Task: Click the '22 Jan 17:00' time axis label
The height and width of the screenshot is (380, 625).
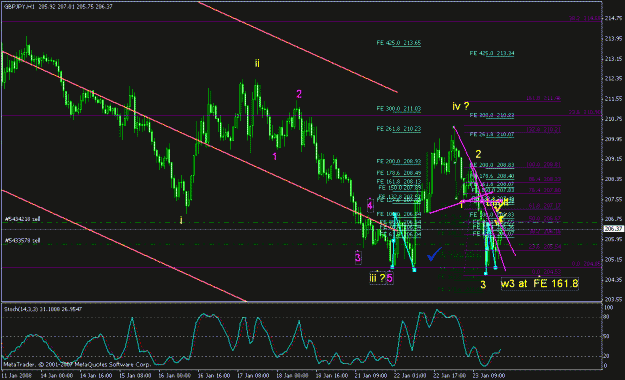Action: pos(450,376)
